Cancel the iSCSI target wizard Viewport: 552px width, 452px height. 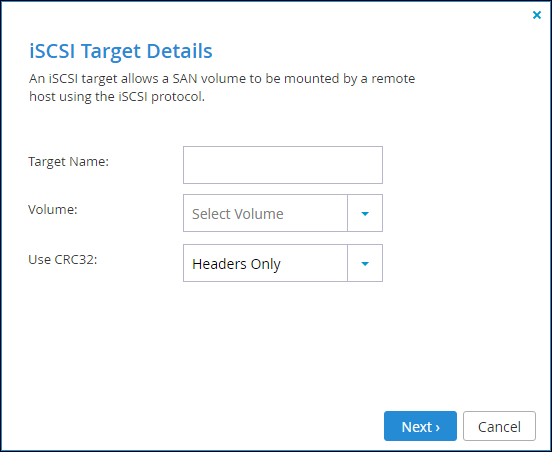(x=499, y=426)
